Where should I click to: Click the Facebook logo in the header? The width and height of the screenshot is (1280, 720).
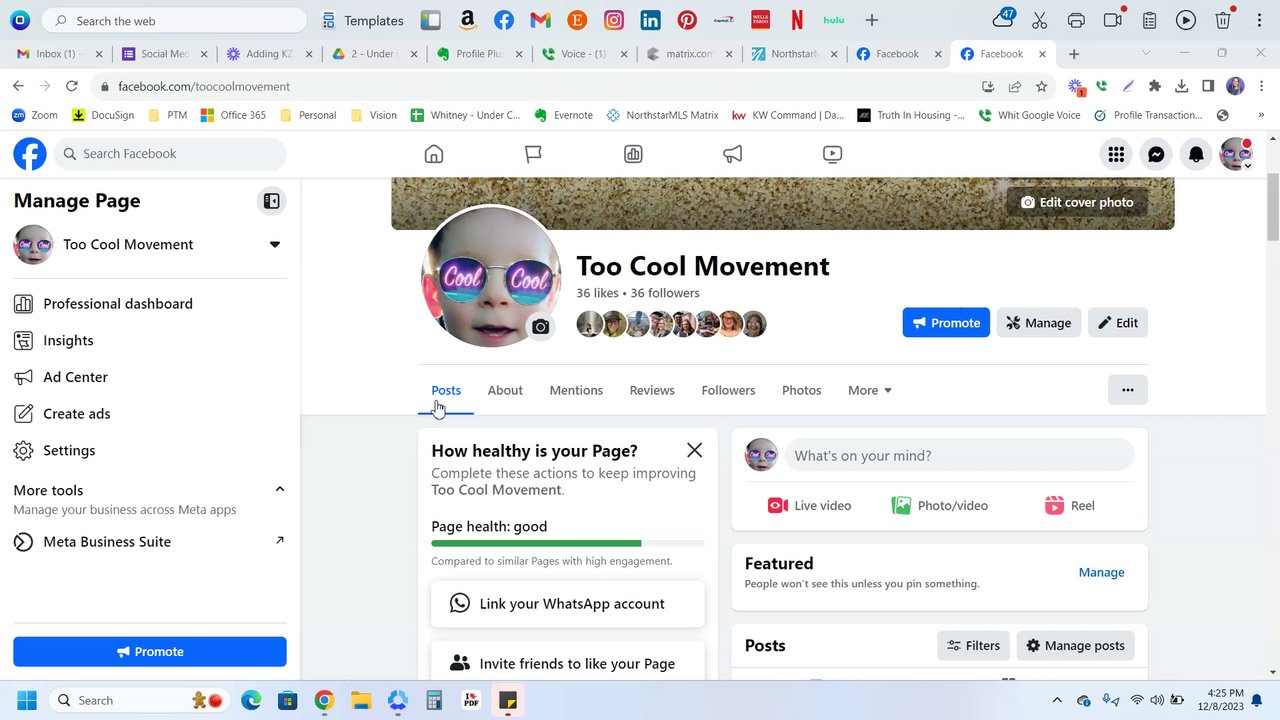[x=30, y=154]
